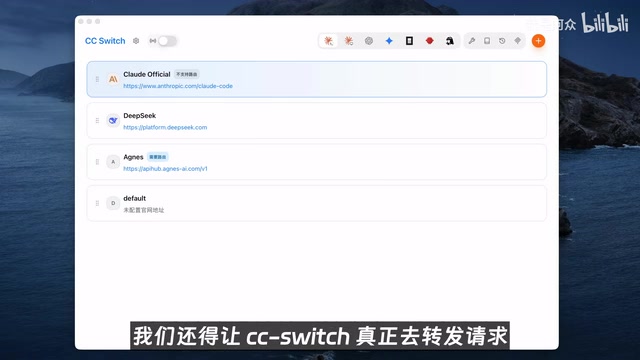Open the wrench tools icon
This screenshot has height=360, width=640.
tap(471, 41)
